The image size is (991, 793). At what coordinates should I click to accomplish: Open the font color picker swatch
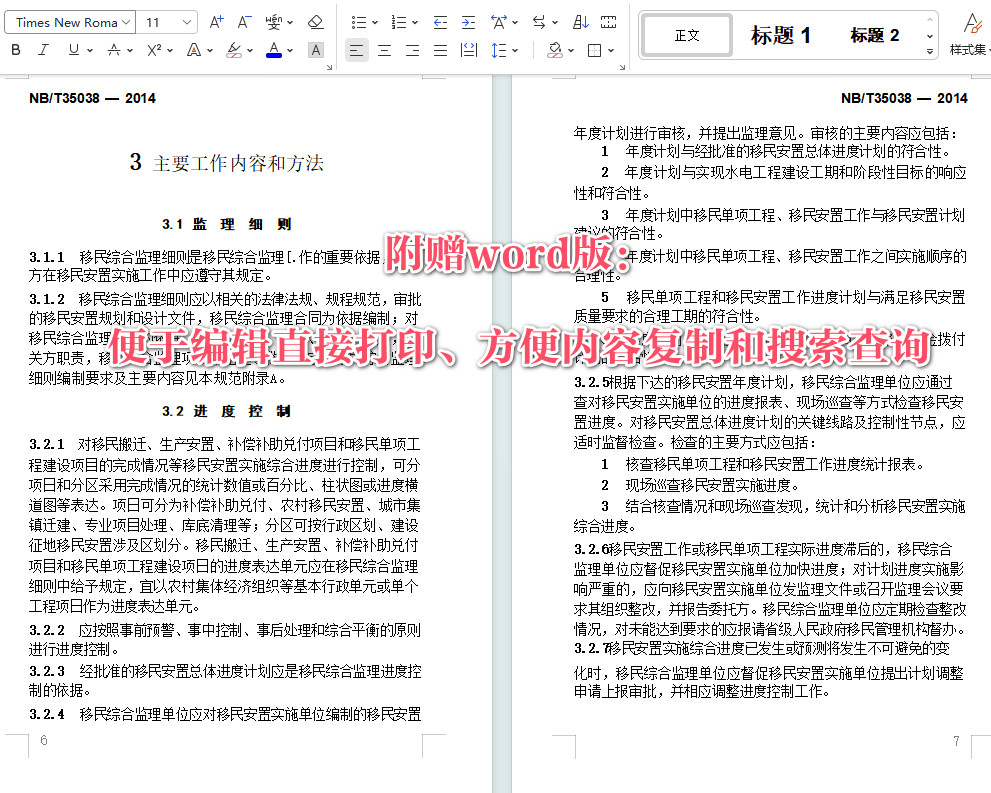272,48
